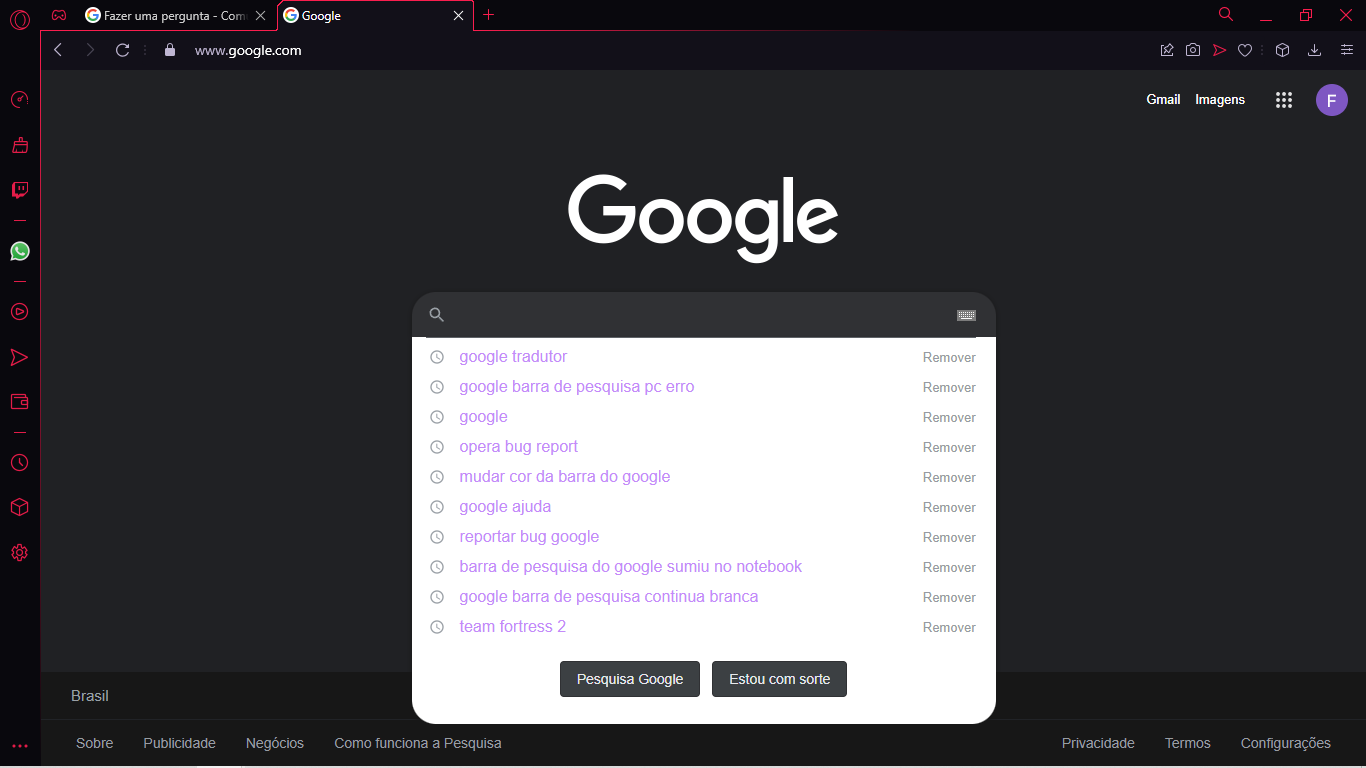This screenshot has height=768, width=1366.
Task: Open History clock in sidebar
Action: click(x=19, y=463)
